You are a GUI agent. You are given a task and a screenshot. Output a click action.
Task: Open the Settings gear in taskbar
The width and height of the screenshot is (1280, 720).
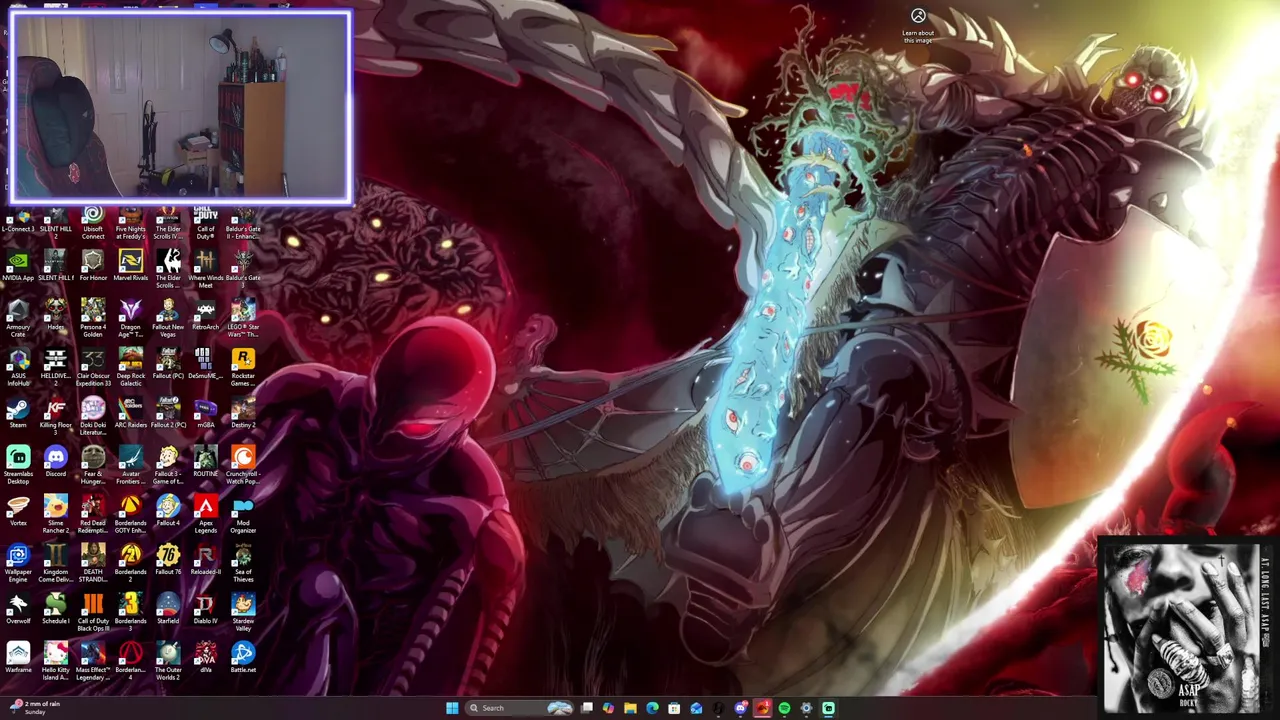pos(806,708)
